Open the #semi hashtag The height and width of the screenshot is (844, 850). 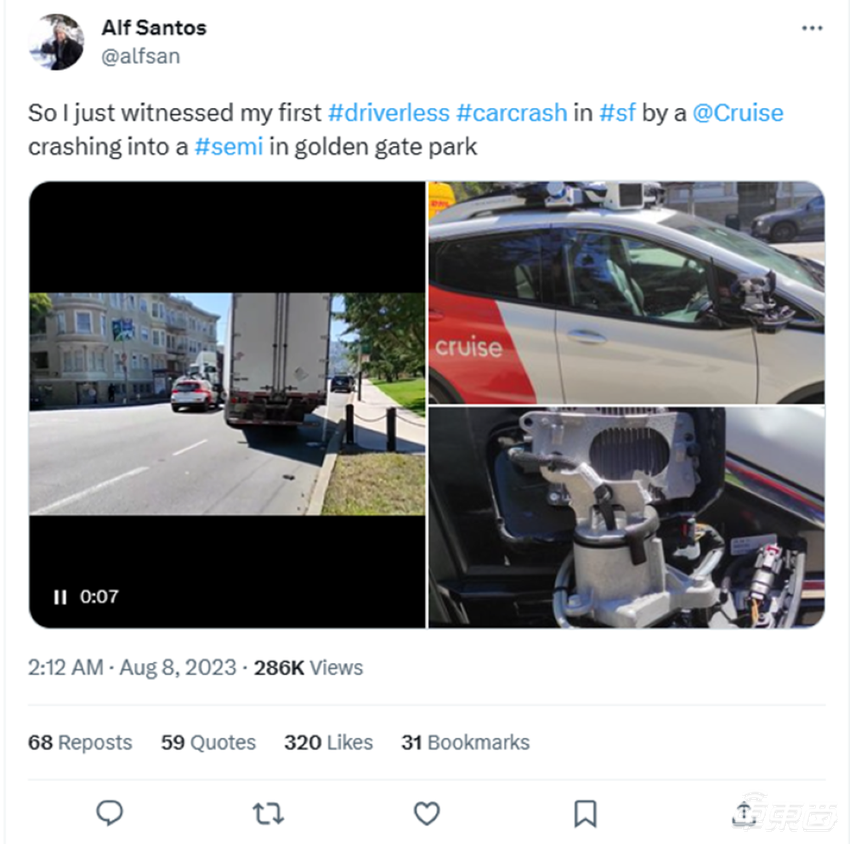coord(229,147)
